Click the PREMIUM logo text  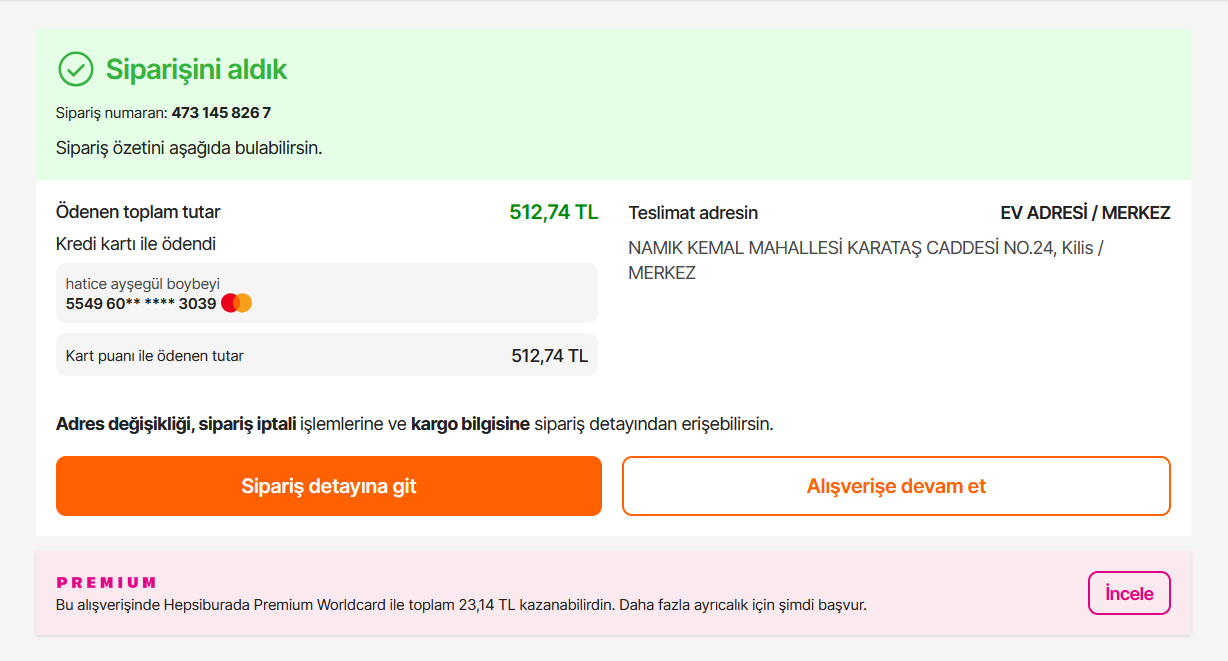107,582
